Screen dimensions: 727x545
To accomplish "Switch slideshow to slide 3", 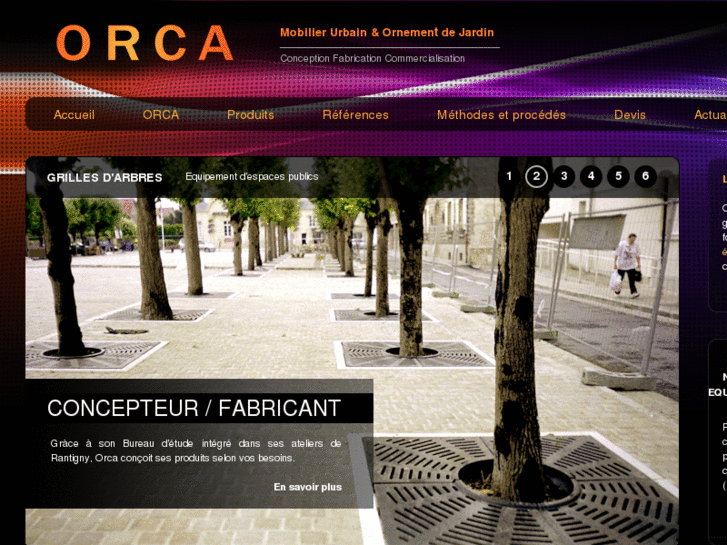I will coord(564,176).
